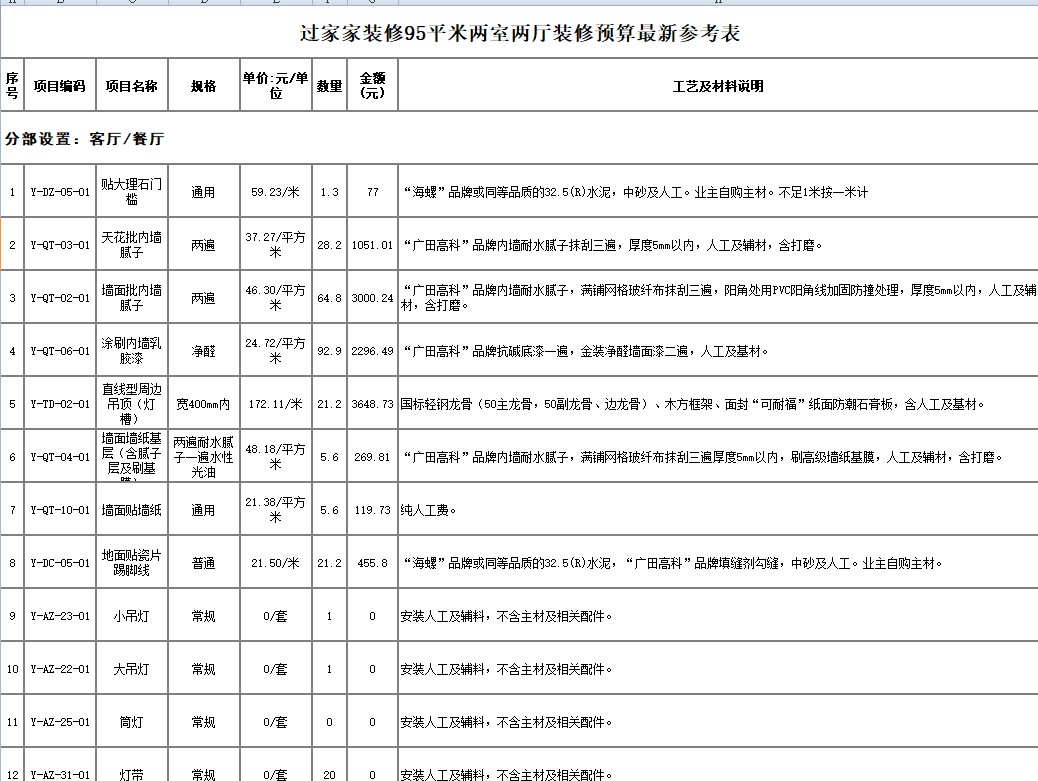Select the code cell Y-QT-04-01
Viewport: 1038px width, 781px height.
coord(60,457)
